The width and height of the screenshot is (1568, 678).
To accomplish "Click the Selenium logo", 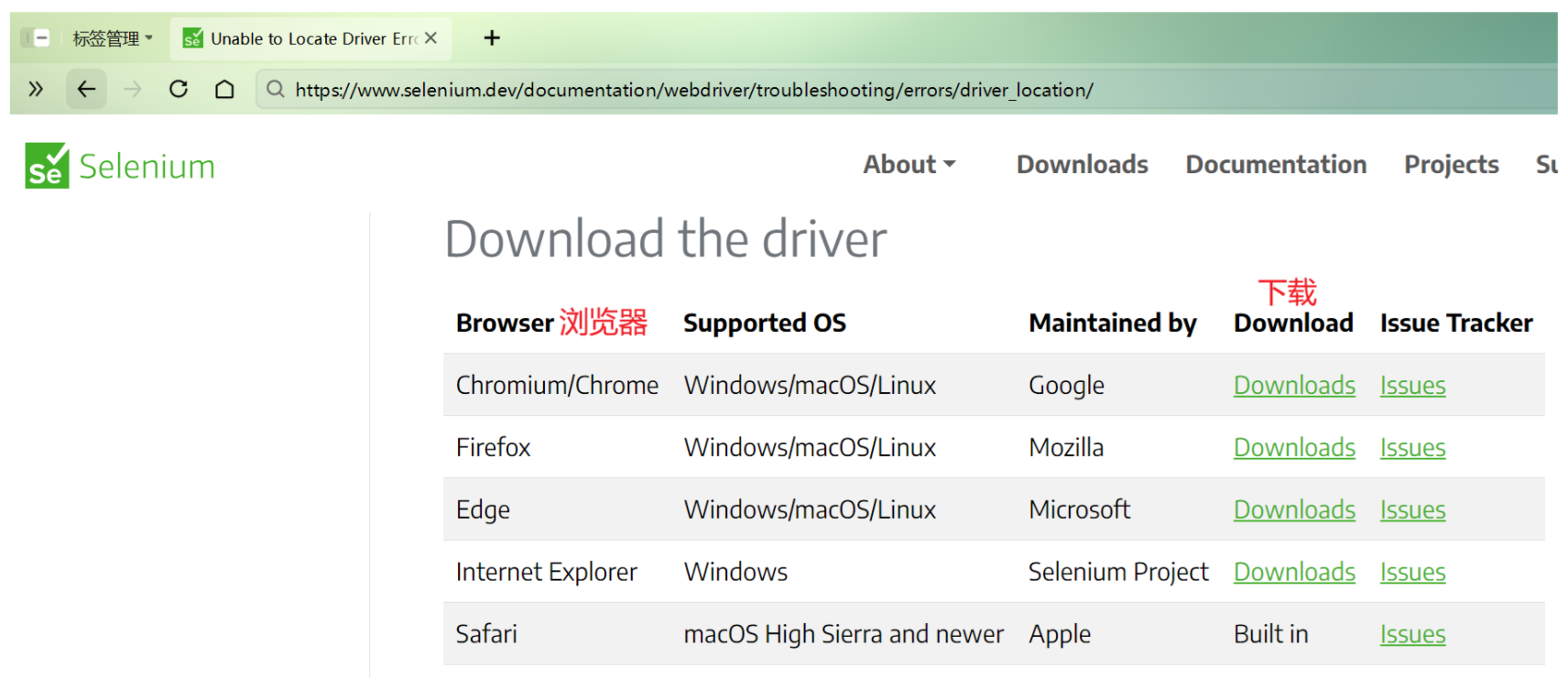I will click(120, 166).
